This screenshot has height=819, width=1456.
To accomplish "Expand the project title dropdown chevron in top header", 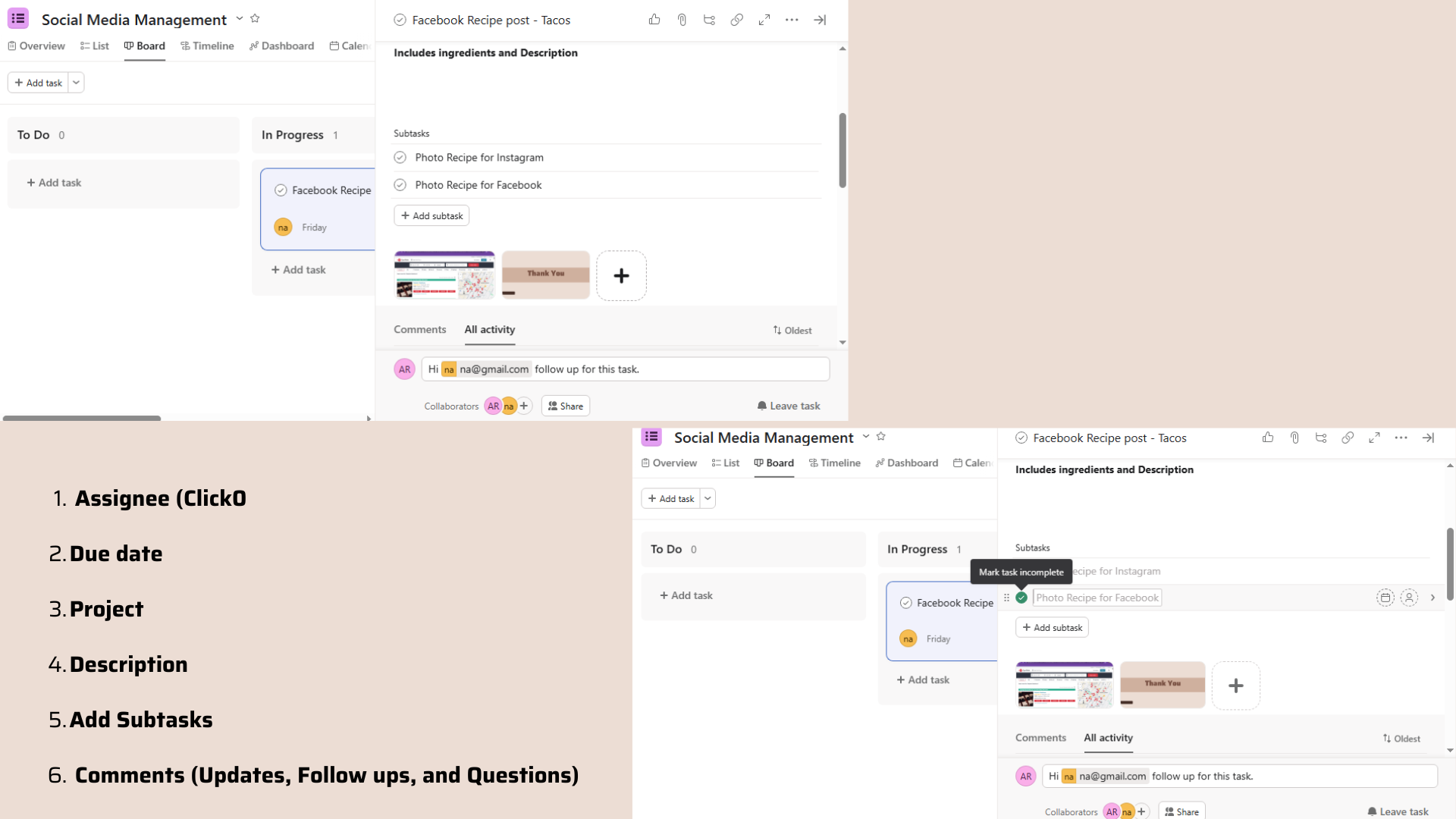I will [240, 18].
